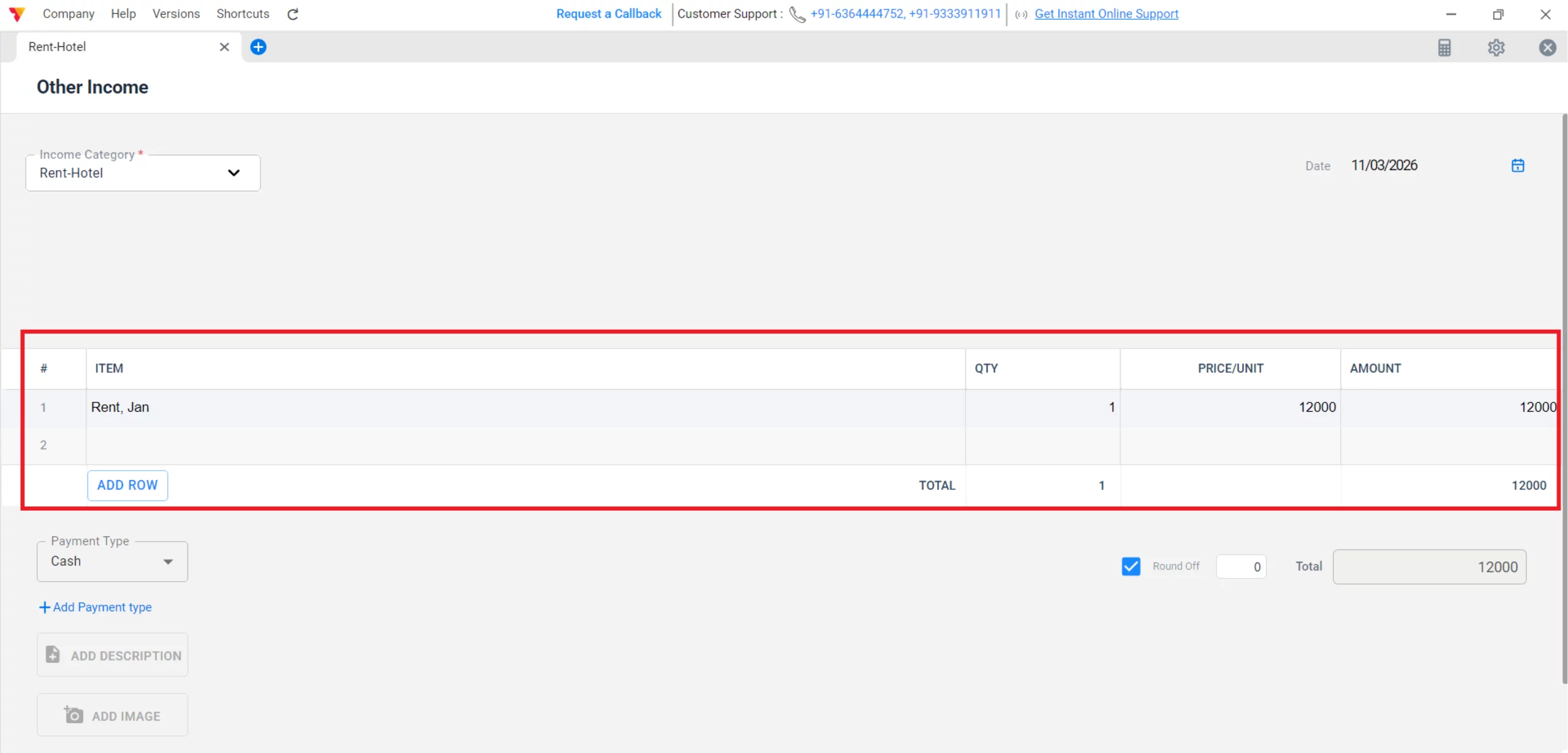This screenshot has height=753, width=1568.
Task: Close the Rent-Hotel tab
Action: tap(224, 47)
